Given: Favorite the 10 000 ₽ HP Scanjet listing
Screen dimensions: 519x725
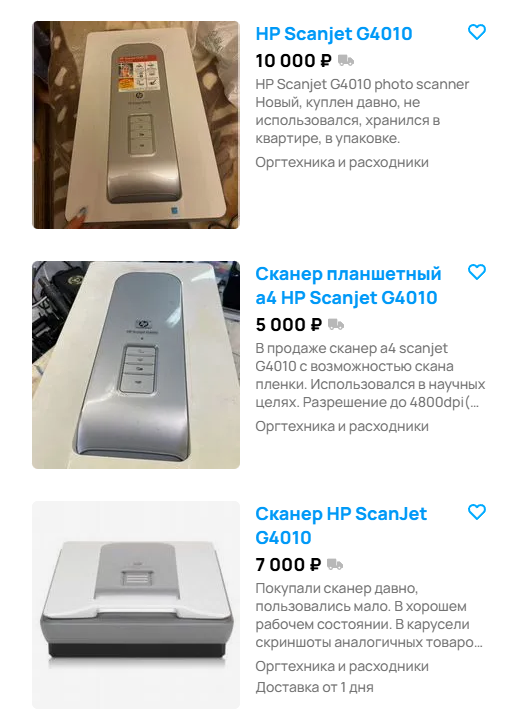Looking at the screenshot, I should click(476, 32).
